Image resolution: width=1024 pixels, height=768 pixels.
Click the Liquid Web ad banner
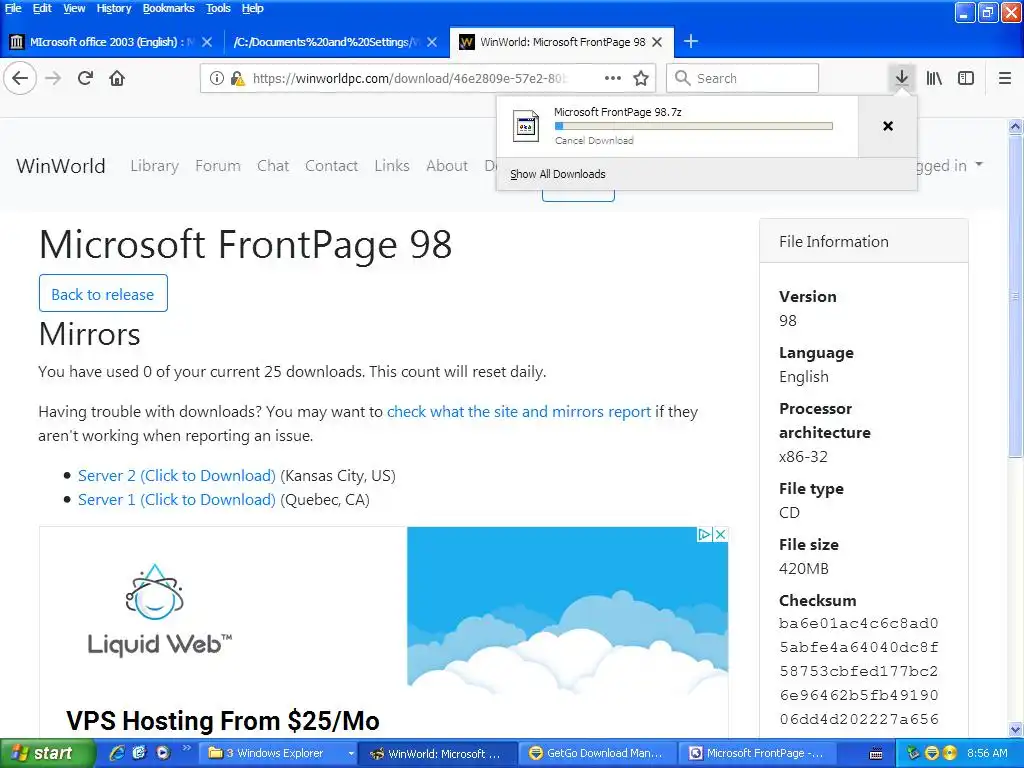[x=384, y=632]
